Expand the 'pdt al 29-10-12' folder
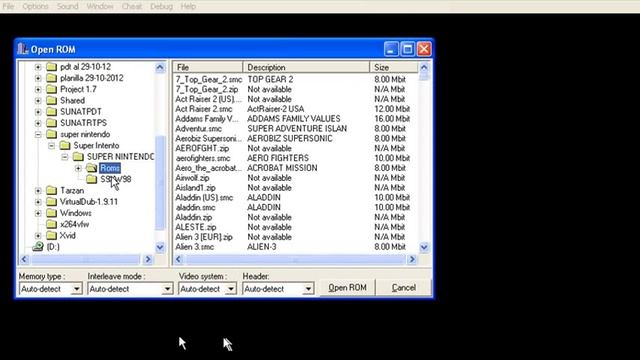Viewport: 640px width, 360px height. [x=38, y=67]
